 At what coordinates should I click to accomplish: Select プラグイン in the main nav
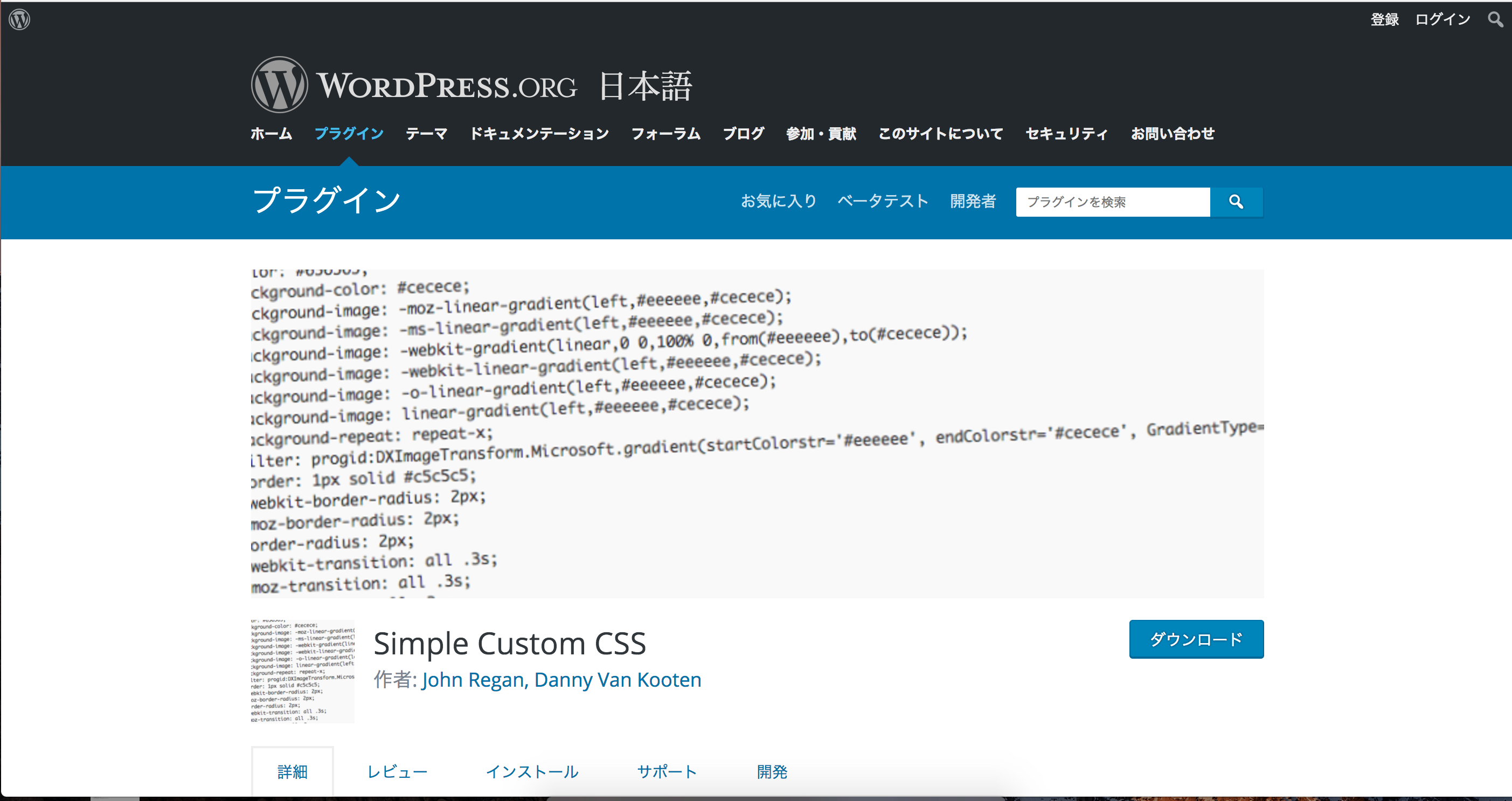pos(349,134)
